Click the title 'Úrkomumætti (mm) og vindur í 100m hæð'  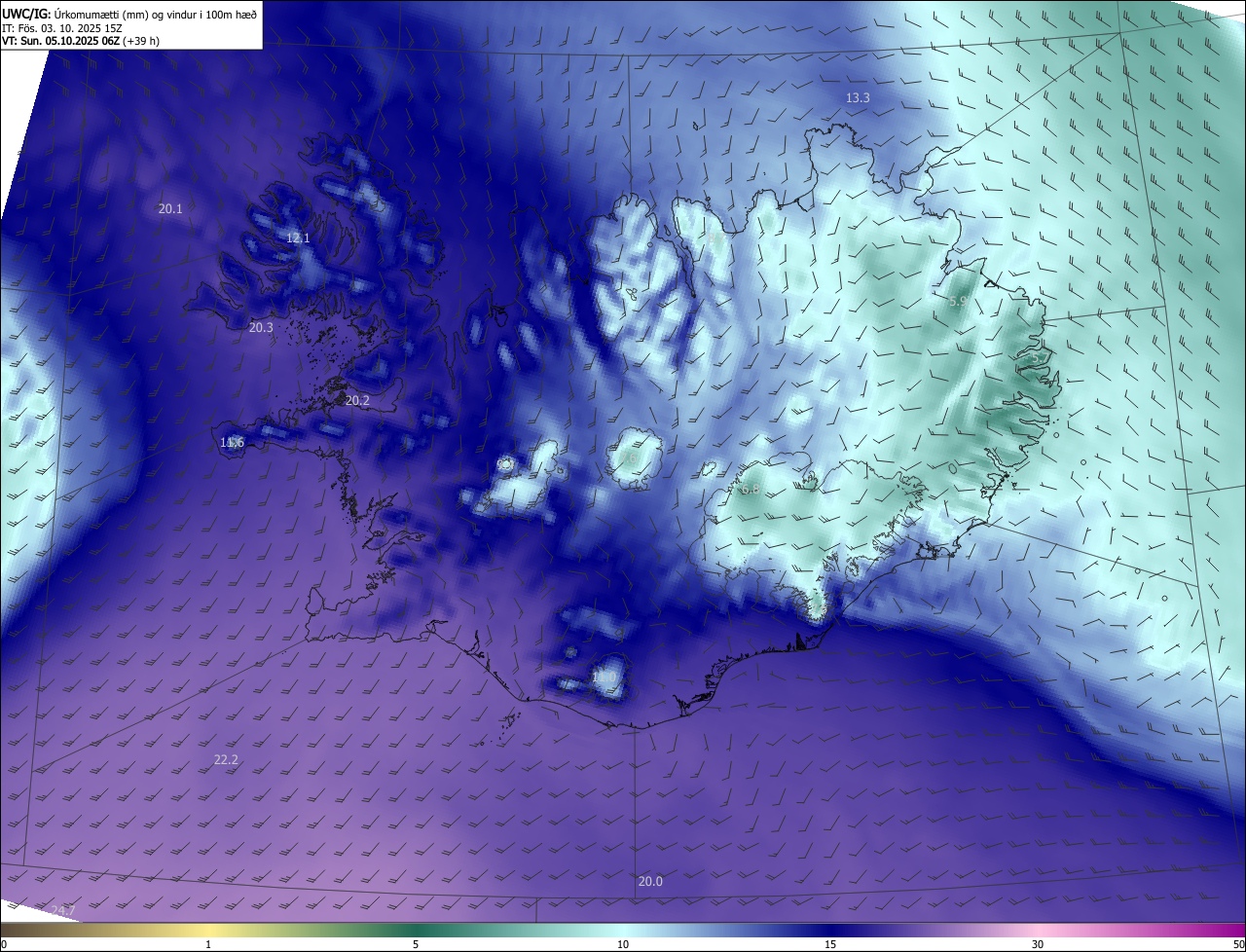155,14
